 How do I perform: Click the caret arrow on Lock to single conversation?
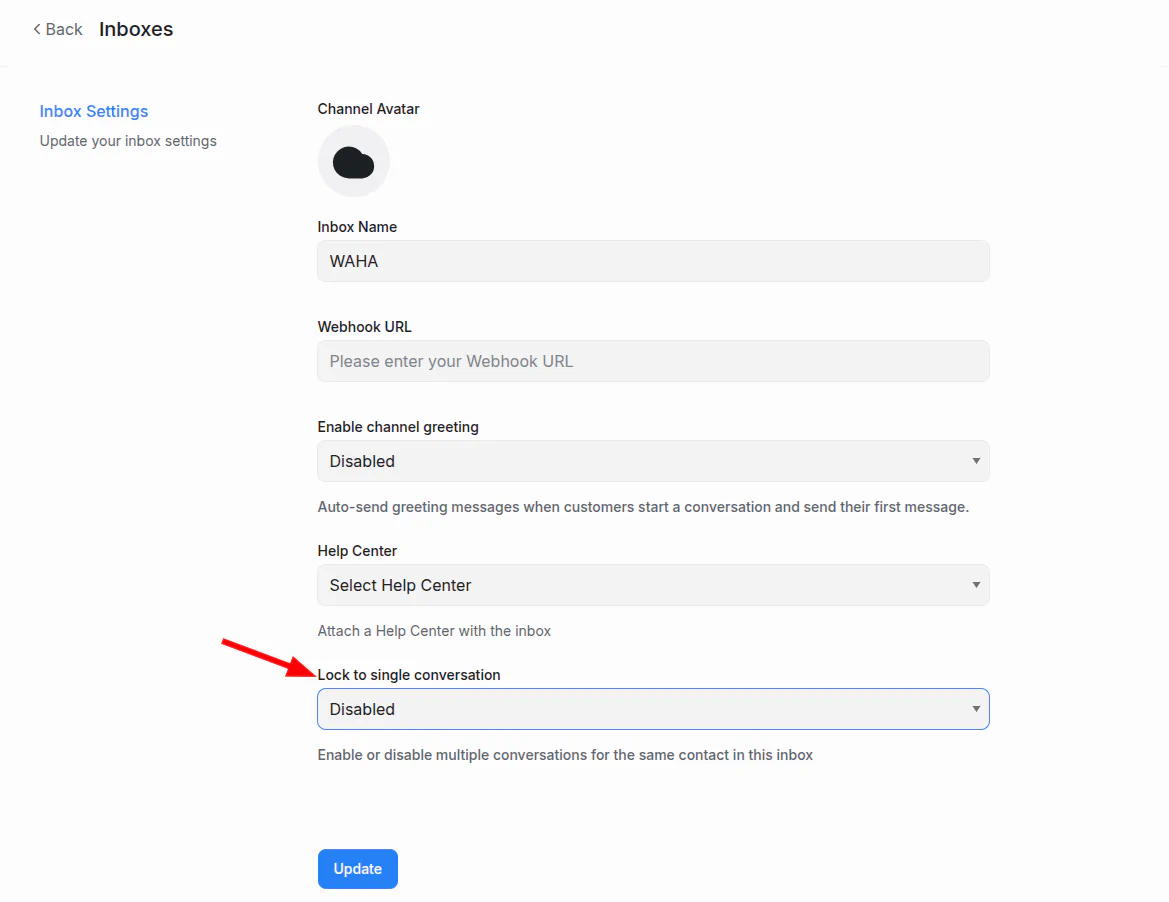976,709
